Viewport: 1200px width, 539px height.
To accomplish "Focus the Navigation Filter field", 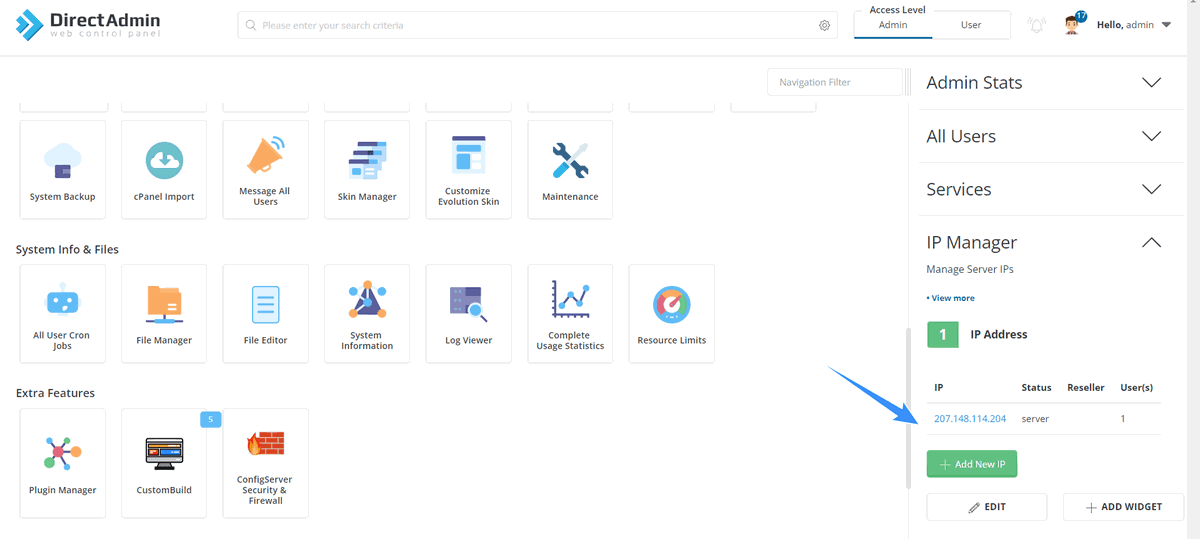I will pyautogui.click(x=835, y=82).
